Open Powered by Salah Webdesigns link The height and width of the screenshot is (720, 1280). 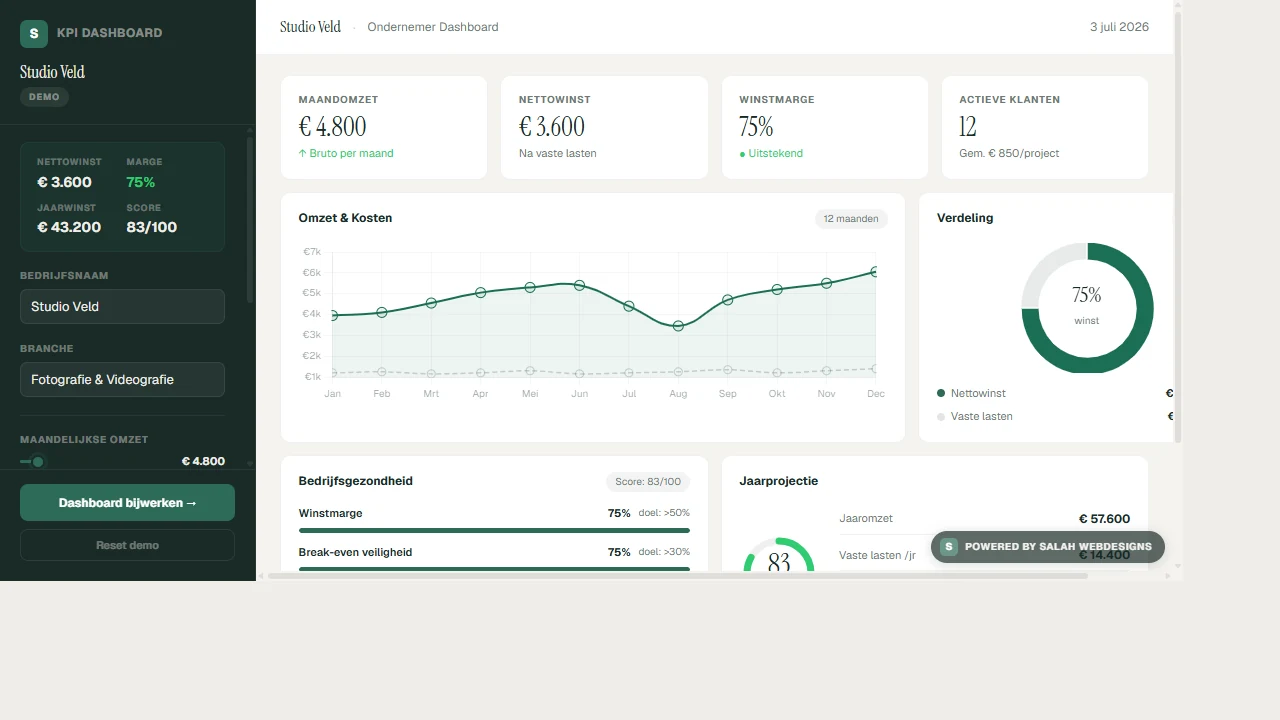(1048, 547)
